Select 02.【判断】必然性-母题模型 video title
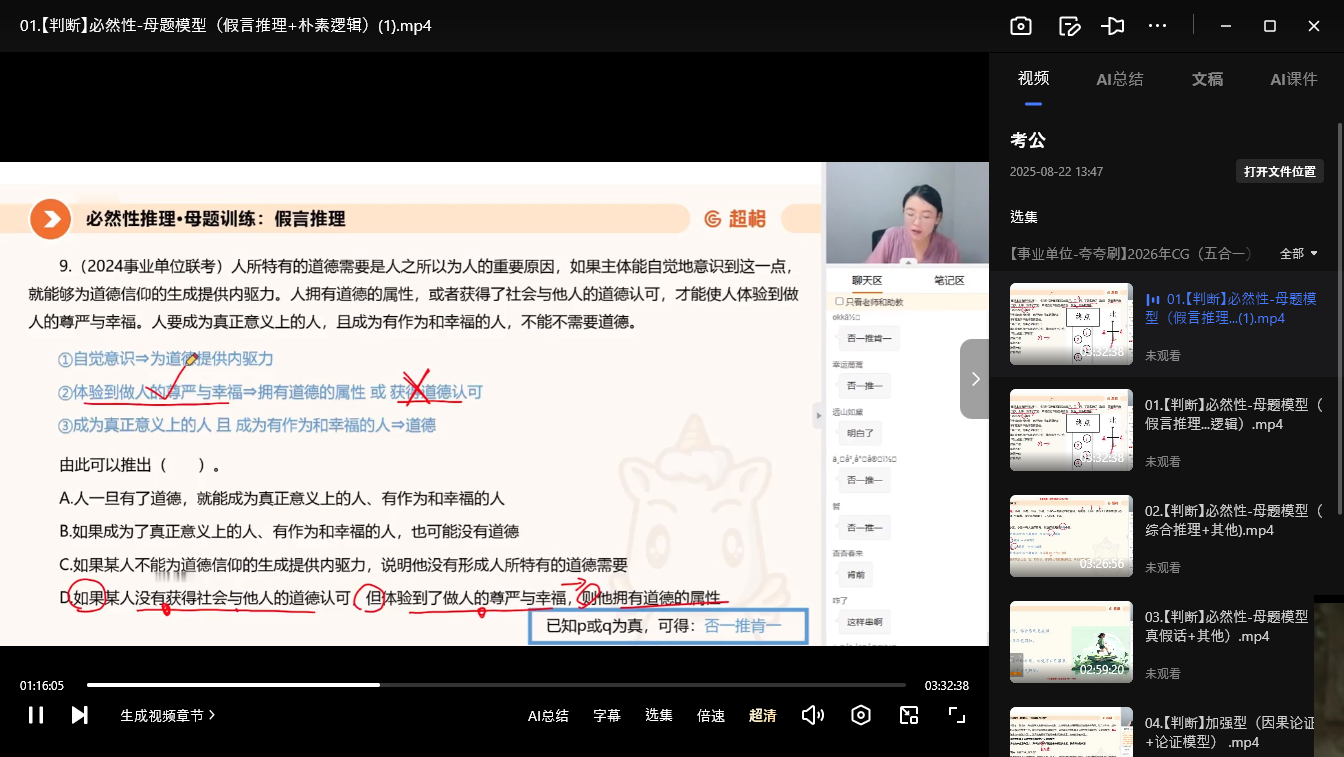This screenshot has height=757, width=1344. click(1234, 520)
